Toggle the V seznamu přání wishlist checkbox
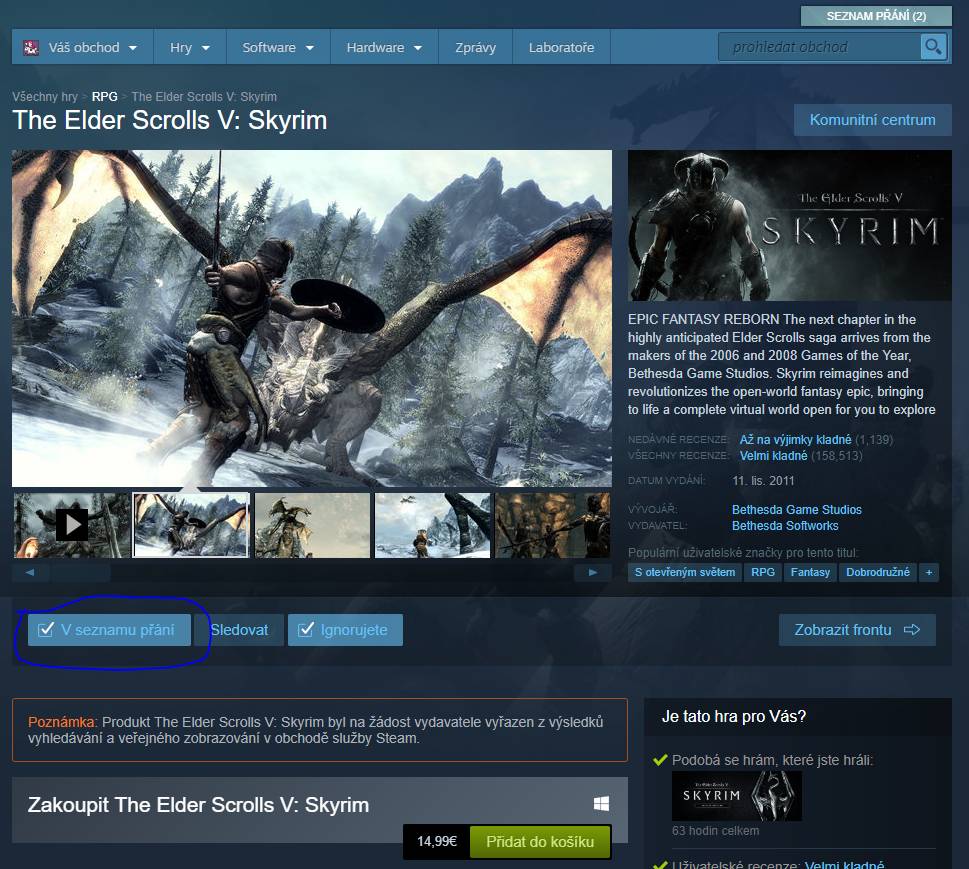 point(109,630)
